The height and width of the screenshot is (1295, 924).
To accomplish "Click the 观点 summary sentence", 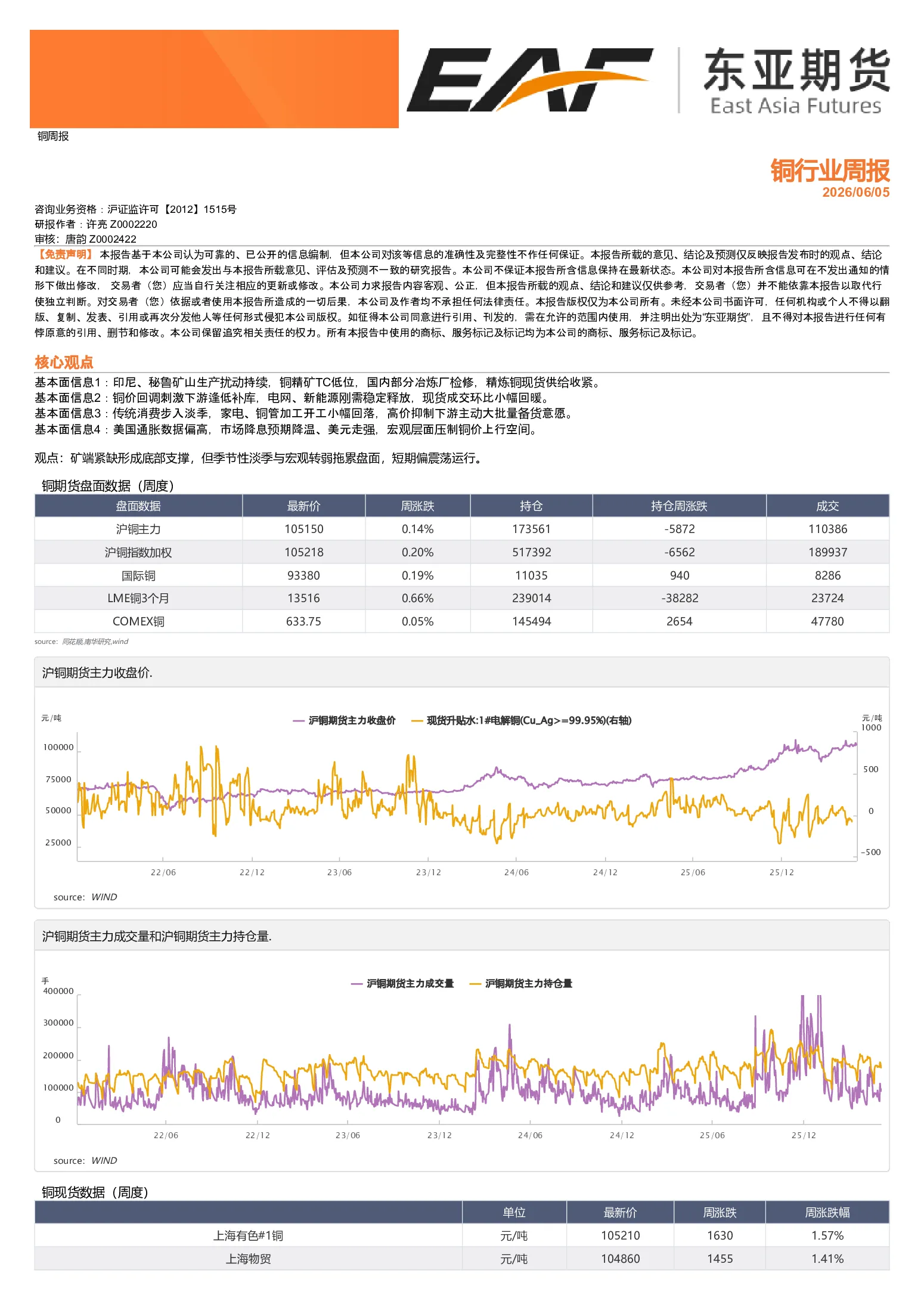I will pos(258,458).
